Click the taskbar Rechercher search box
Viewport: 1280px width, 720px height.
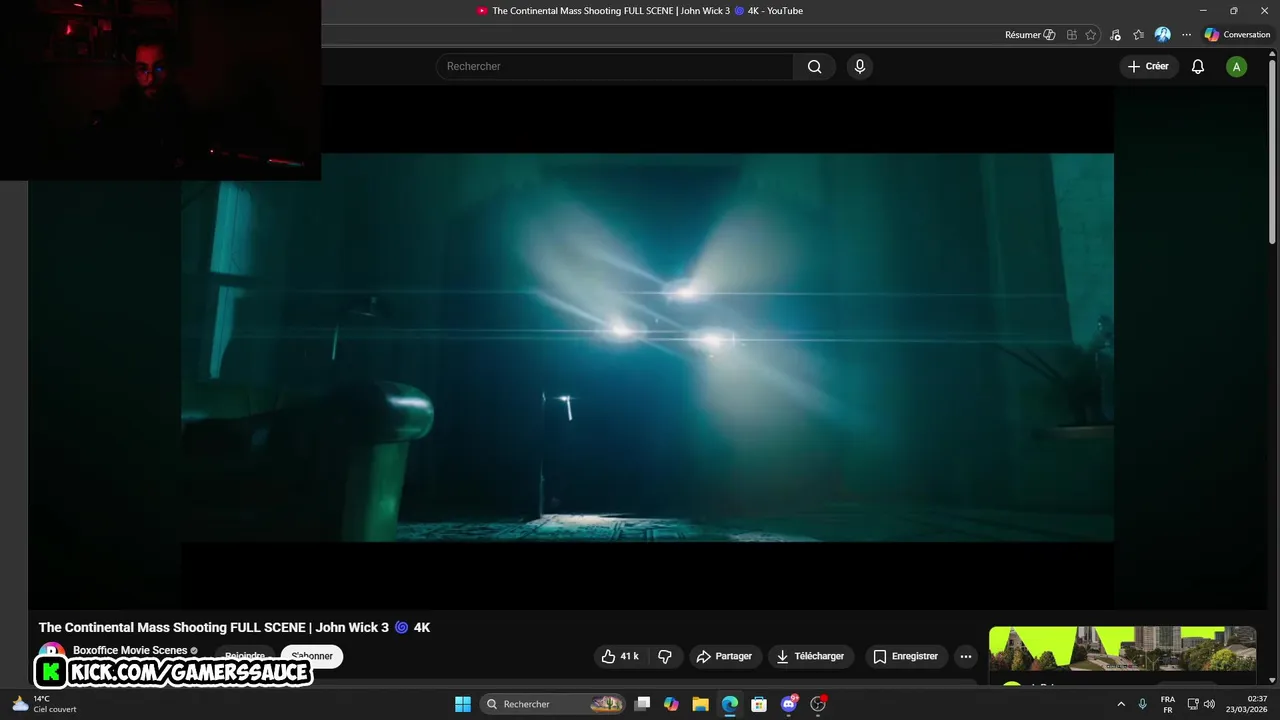tap(553, 704)
